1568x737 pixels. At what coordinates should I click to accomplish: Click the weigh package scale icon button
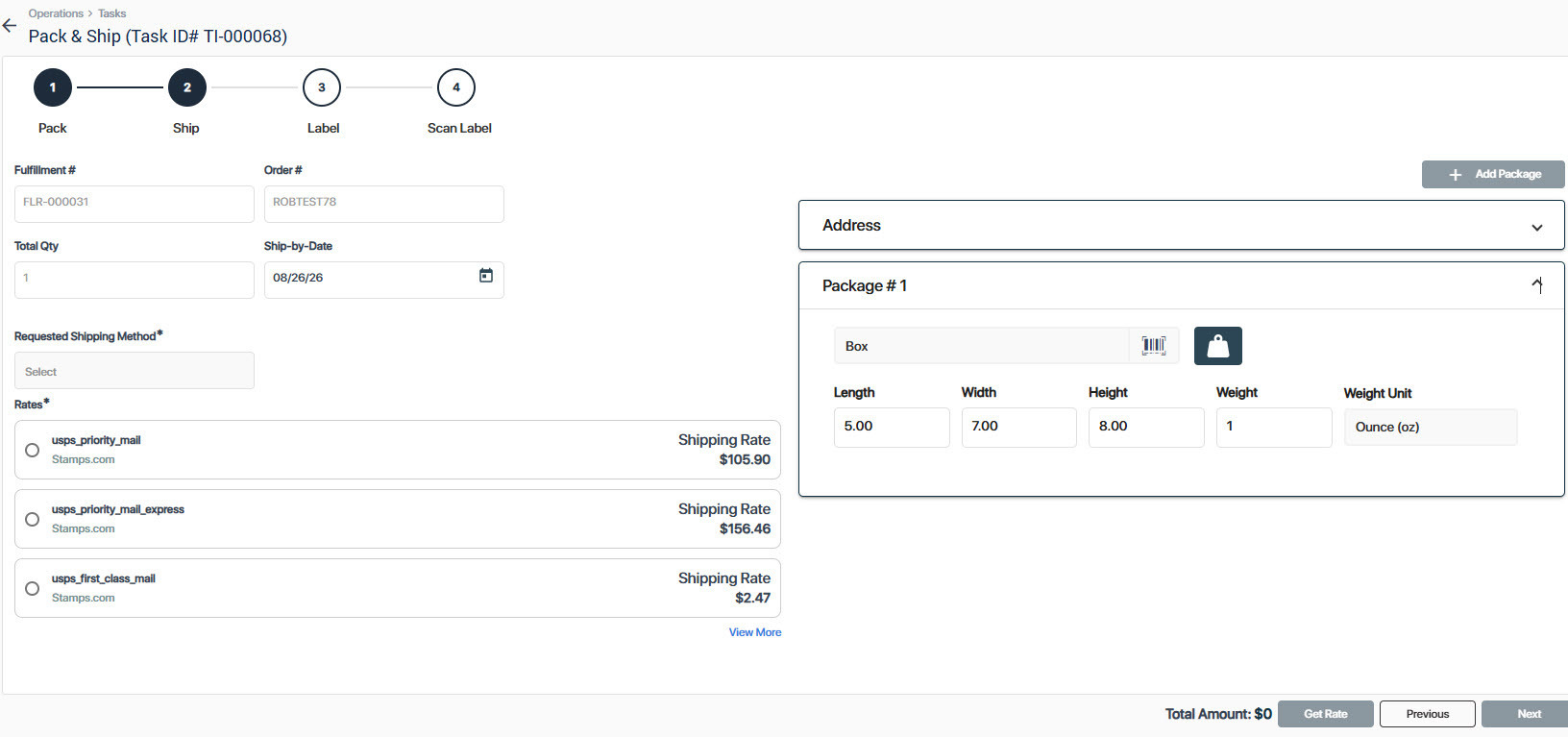click(1218, 346)
